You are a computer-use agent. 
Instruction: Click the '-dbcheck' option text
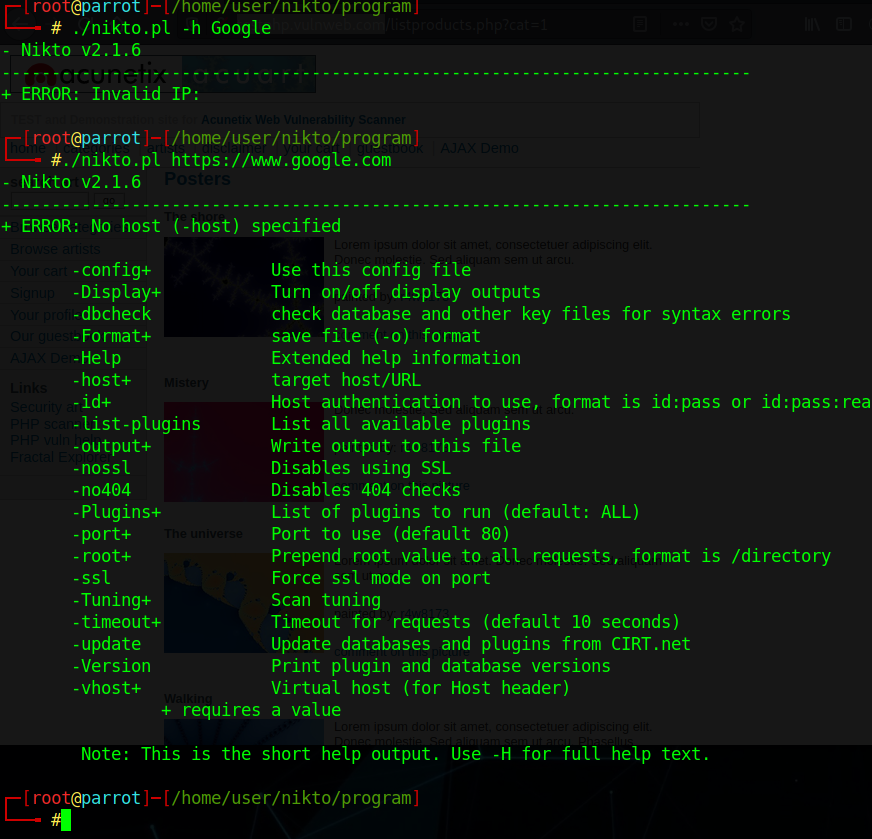click(x=111, y=314)
